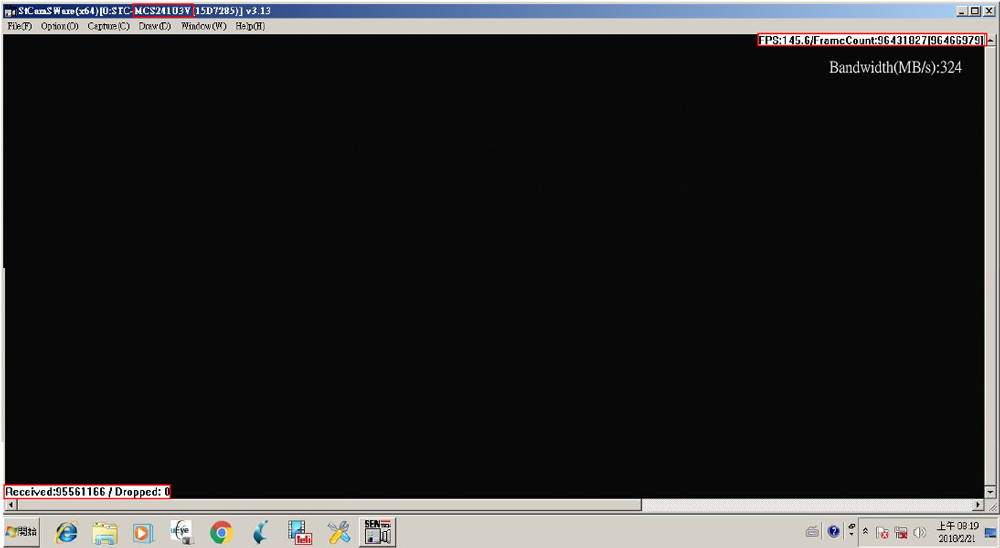Open the Option(O) menu

coord(59,26)
